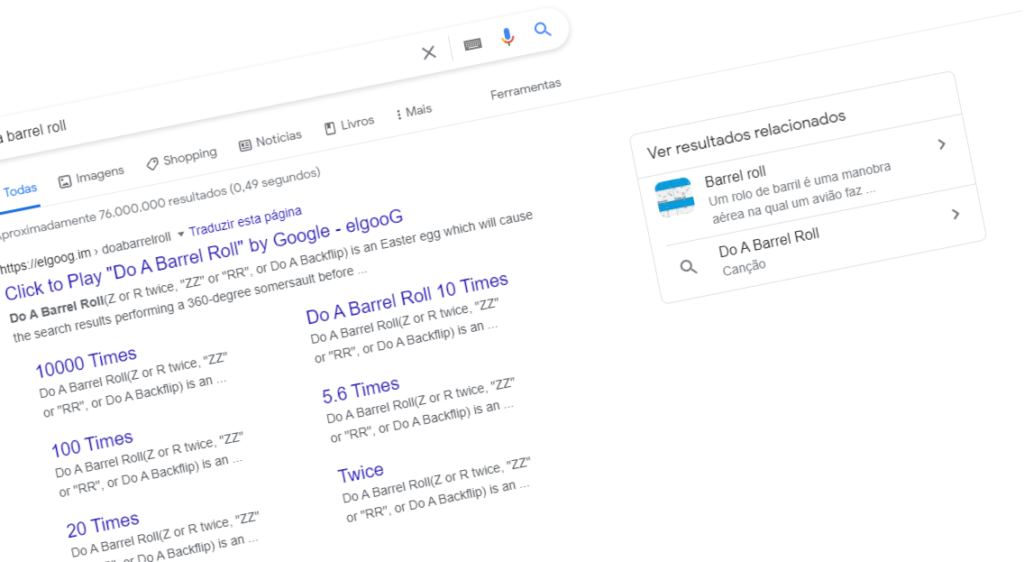Open the Notícias tab
Viewport: 1024px width, 562px height.
[x=270, y=141]
